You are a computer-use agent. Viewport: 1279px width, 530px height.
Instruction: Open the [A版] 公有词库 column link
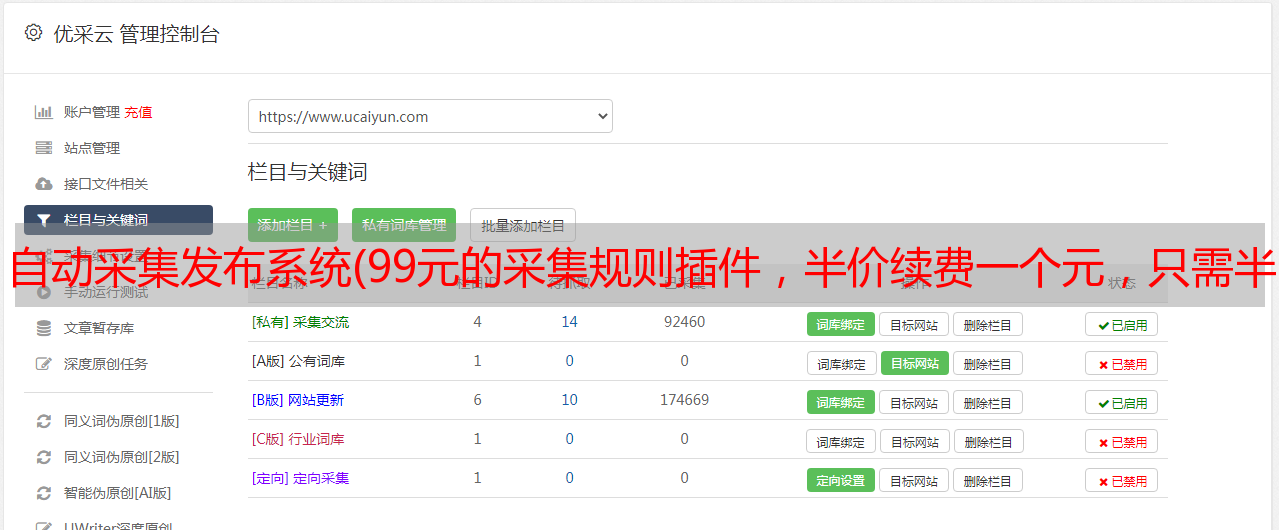[x=298, y=361]
